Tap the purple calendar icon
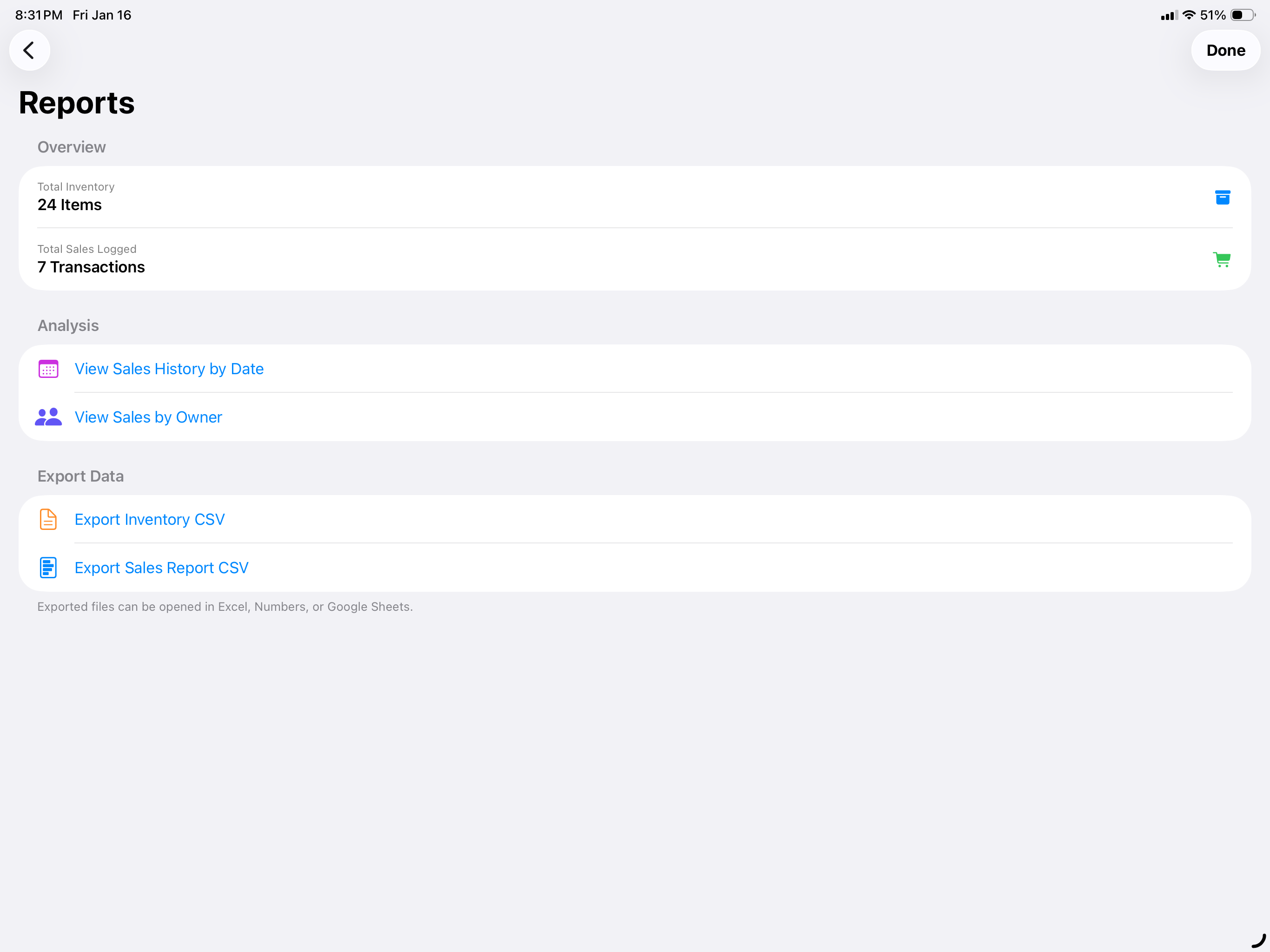Screen dimensions: 1270x952 48,369
